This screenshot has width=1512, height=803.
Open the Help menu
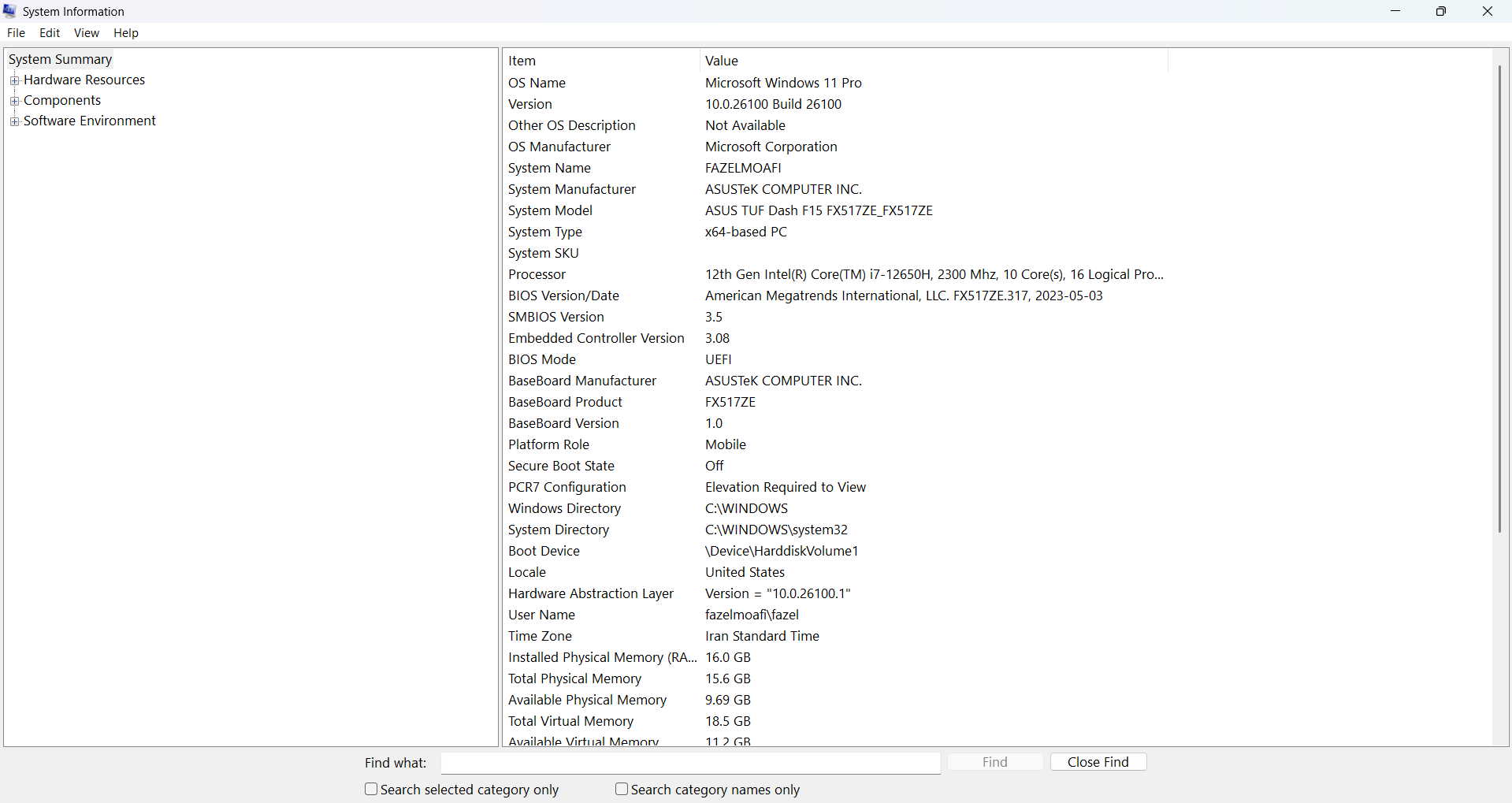click(x=126, y=33)
